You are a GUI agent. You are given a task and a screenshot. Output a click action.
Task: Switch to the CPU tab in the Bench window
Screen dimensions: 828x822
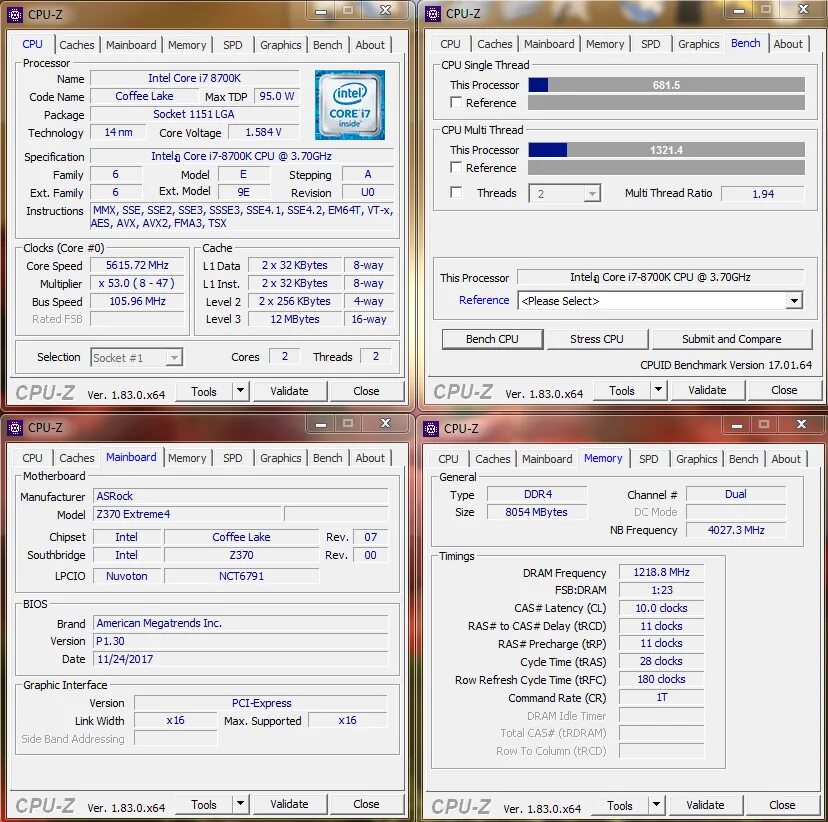(x=450, y=44)
